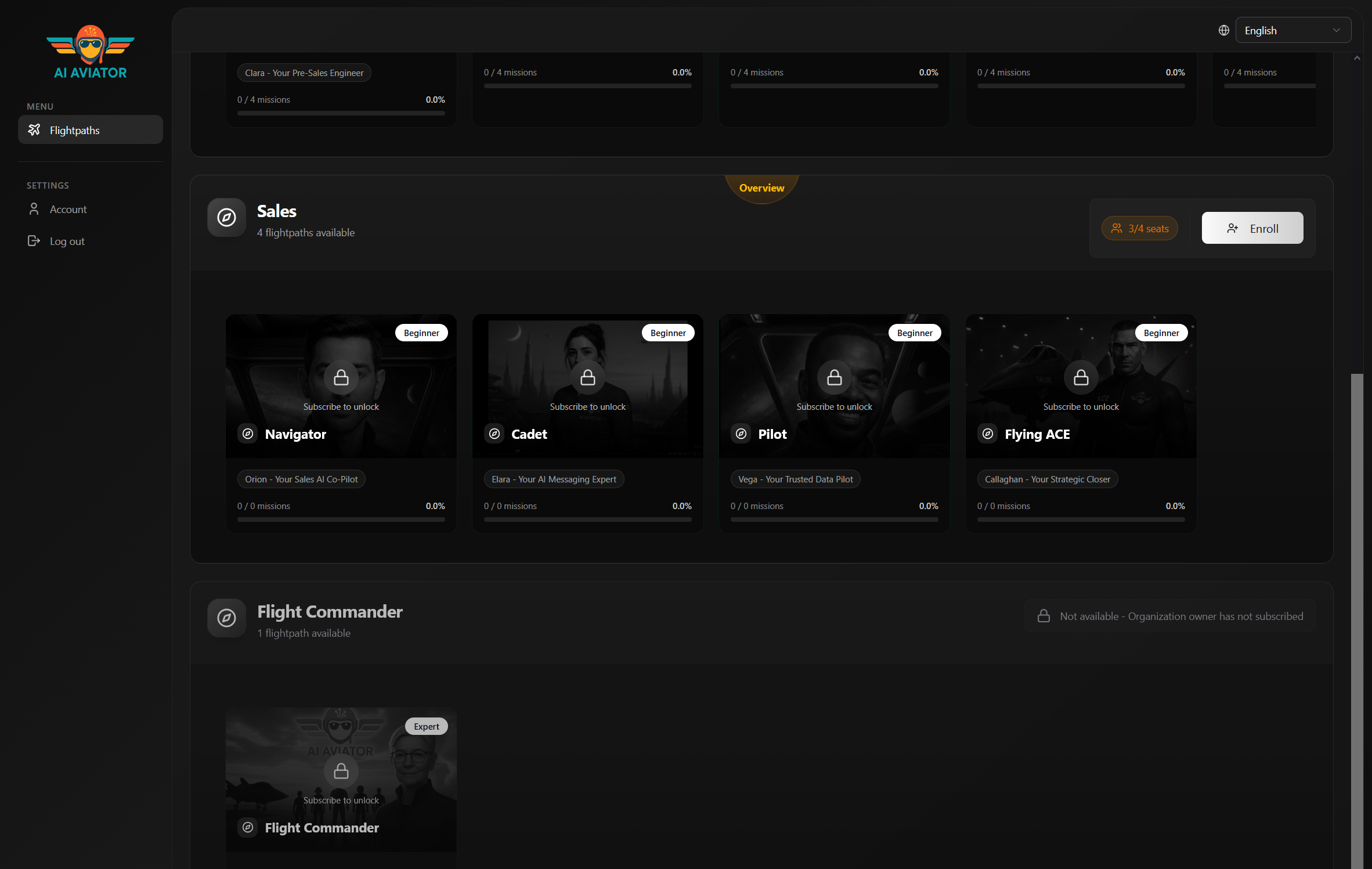Click the Sales section compass icon

tap(226, 218)
